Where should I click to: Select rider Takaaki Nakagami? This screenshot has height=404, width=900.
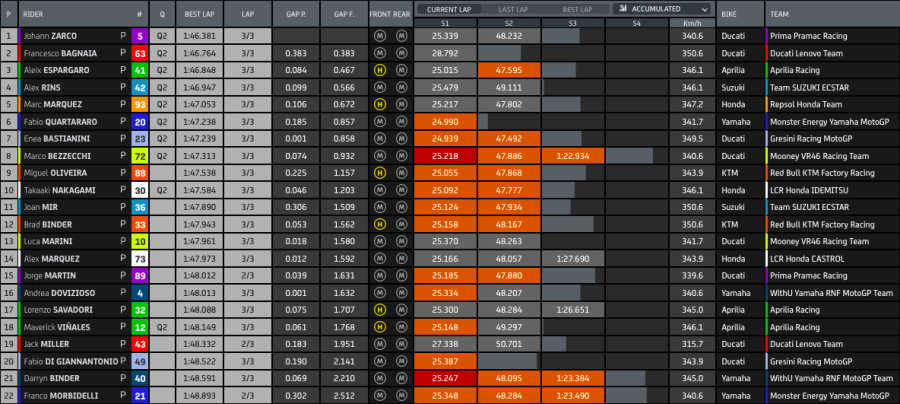(60, 191)
